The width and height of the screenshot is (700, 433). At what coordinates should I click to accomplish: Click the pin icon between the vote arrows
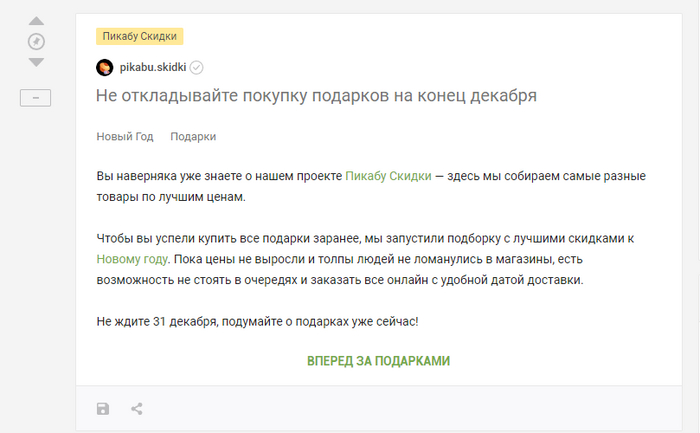(36, 41)
